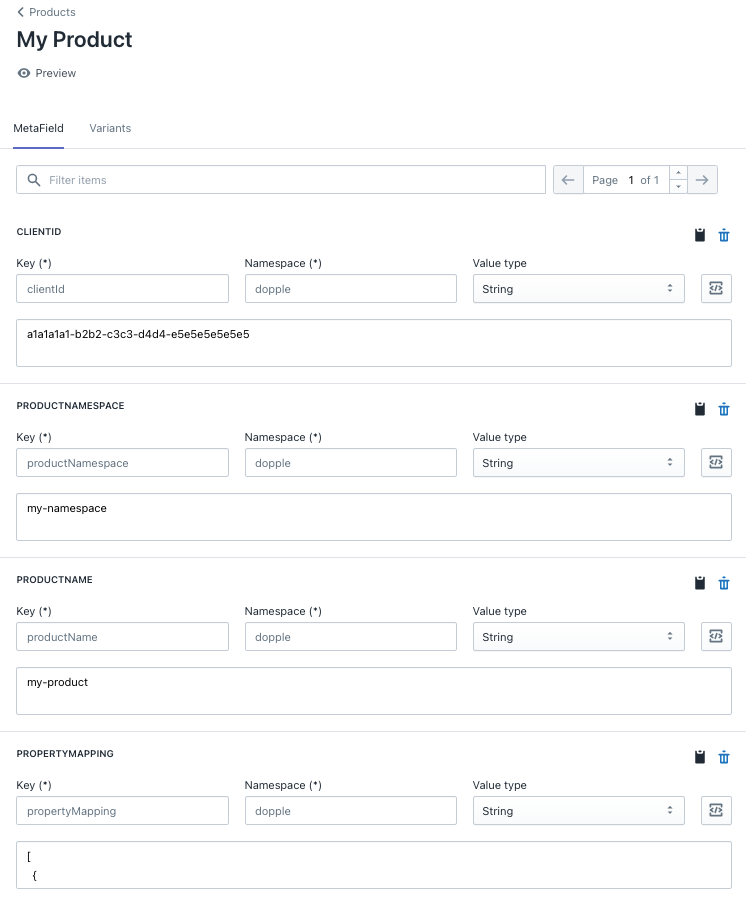This screenshot has height=899, width=746.
Task: Copy the CLIENTID metafield to clipboard
Action: pyautogui.click(x=699, y=235)
